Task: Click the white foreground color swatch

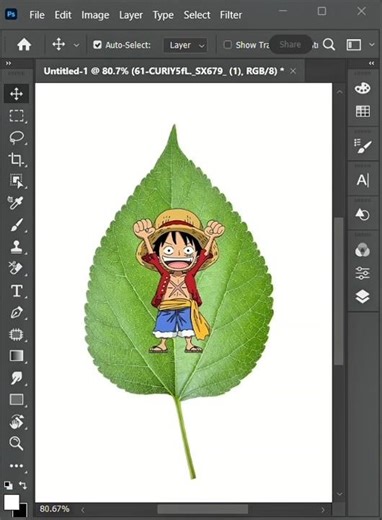Action: (11, 502)
